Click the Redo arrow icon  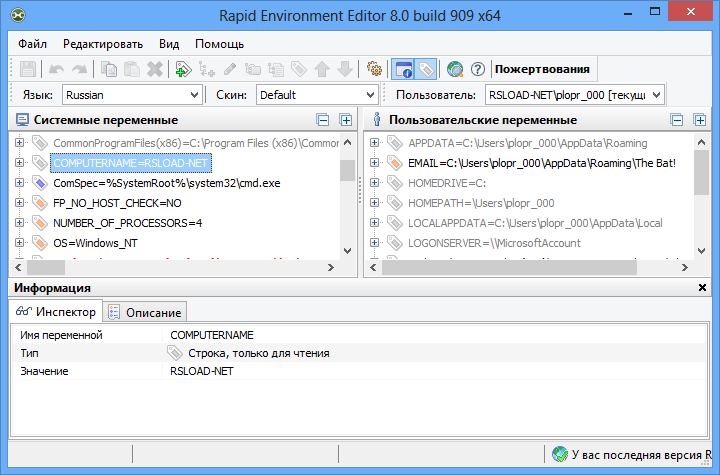[x=79, y=69]
